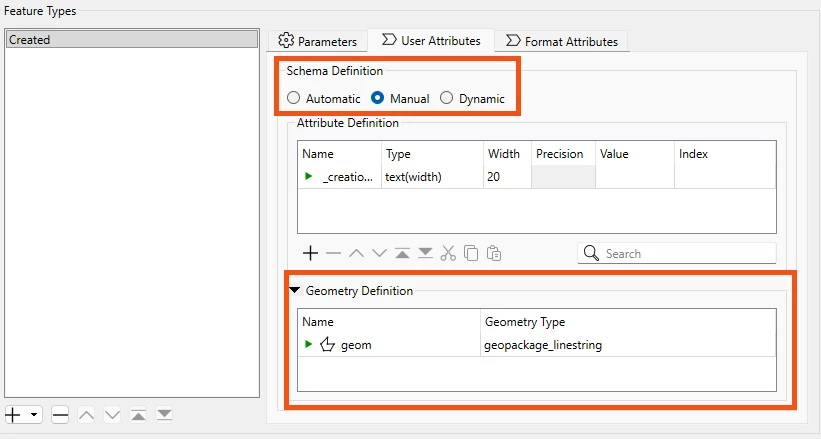821x439 pixels.
Task: Paste attribute from clipboard
Action: [x=494, y=254]
